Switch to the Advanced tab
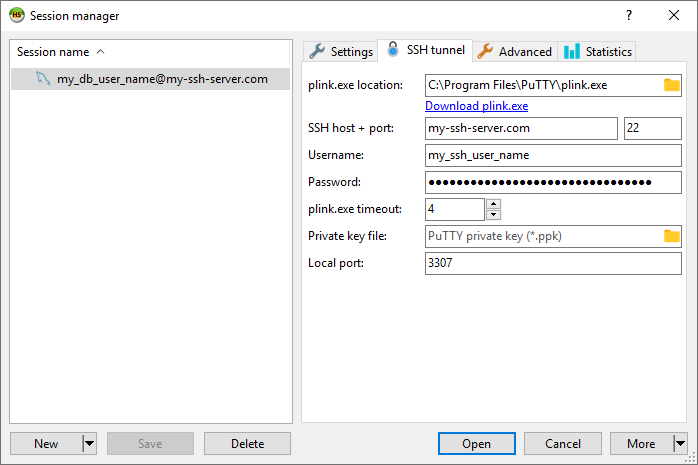The image size is (698, 465). point(515,52)
